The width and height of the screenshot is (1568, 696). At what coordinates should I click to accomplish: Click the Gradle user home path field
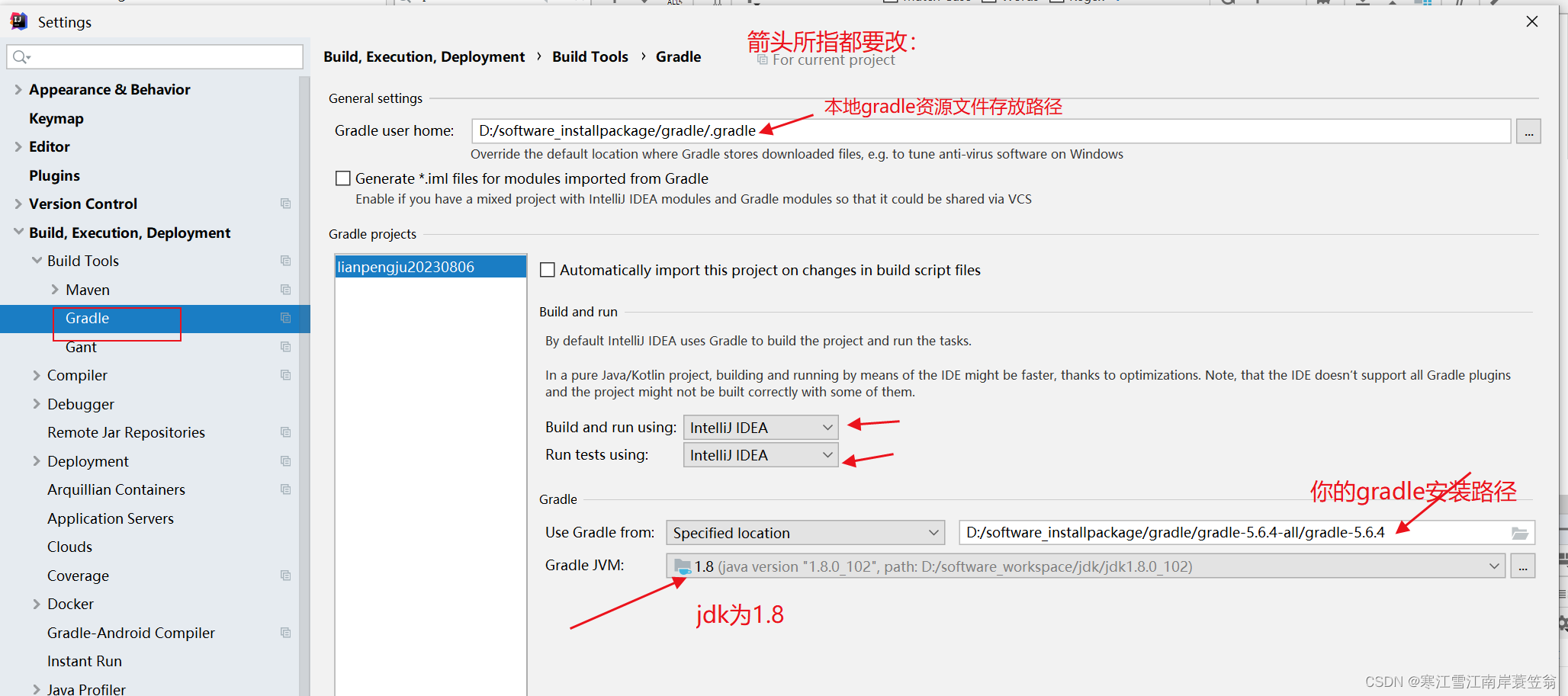(x=991, y=131)
